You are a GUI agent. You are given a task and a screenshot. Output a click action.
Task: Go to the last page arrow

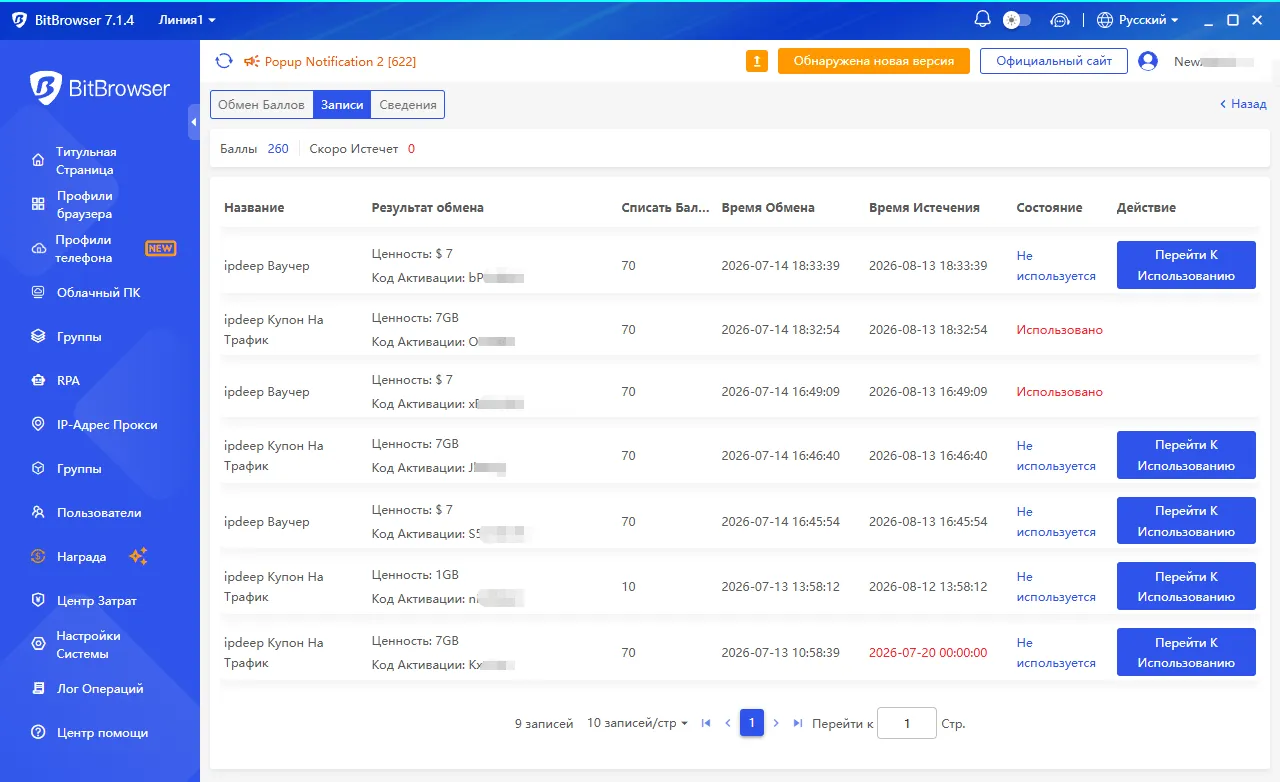[798, 723]
